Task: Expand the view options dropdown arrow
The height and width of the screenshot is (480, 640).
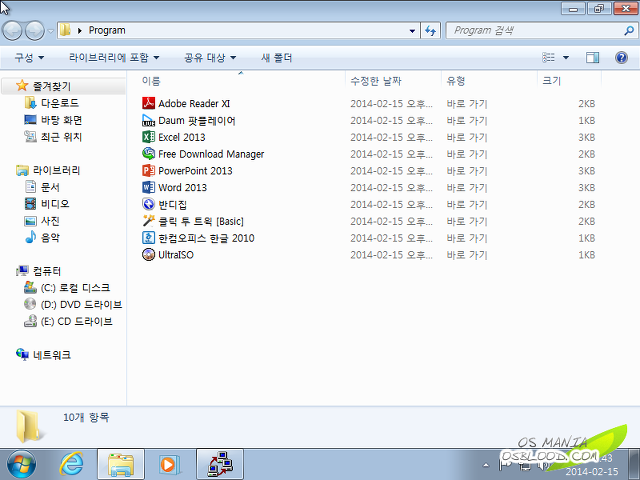Action: 566,58
